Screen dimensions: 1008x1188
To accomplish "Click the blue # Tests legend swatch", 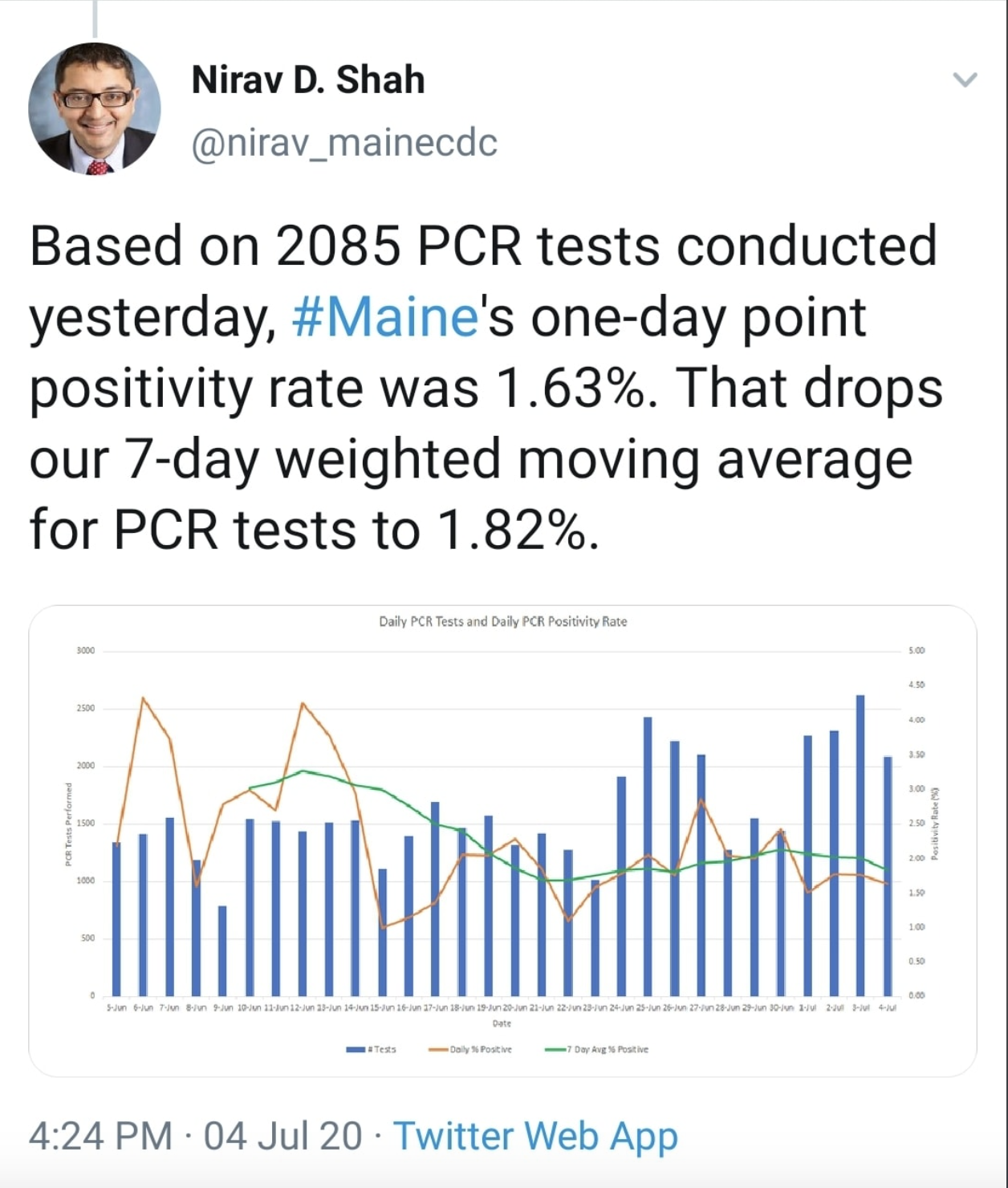I will (356, 1049).
